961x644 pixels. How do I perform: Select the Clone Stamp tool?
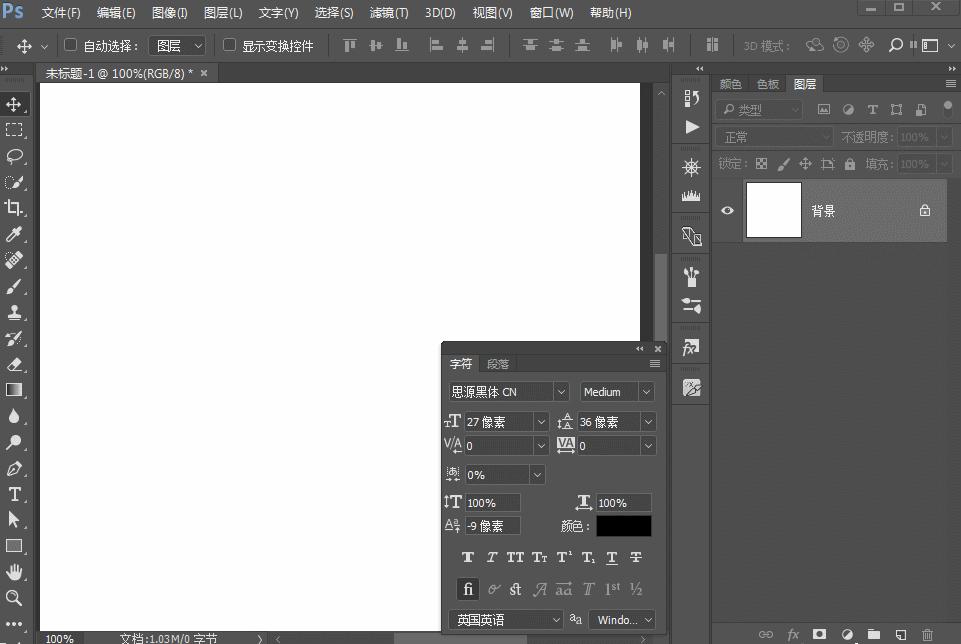tap(14, 312)
